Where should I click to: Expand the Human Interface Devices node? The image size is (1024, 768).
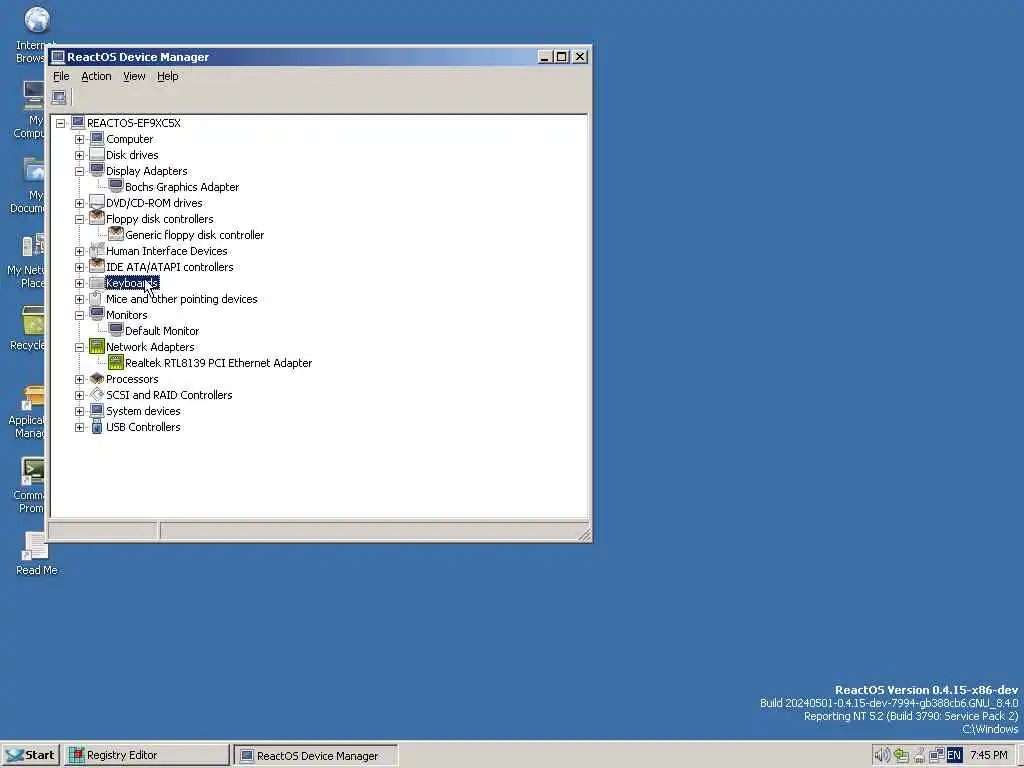(x=80, y=251)
